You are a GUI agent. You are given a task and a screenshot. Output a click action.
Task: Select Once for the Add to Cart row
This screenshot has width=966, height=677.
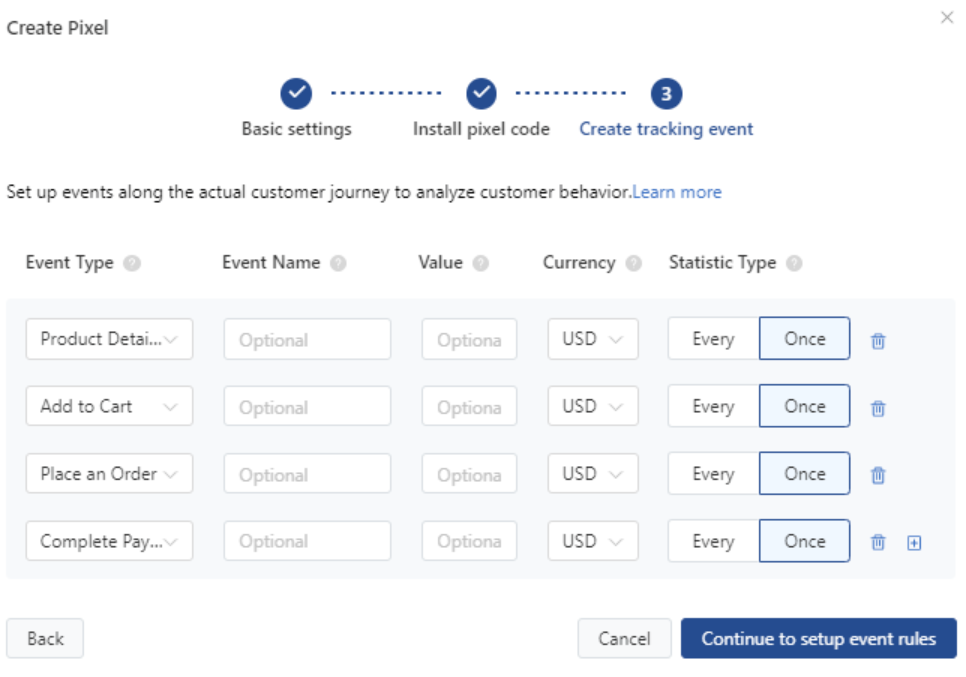click(805, 406)
